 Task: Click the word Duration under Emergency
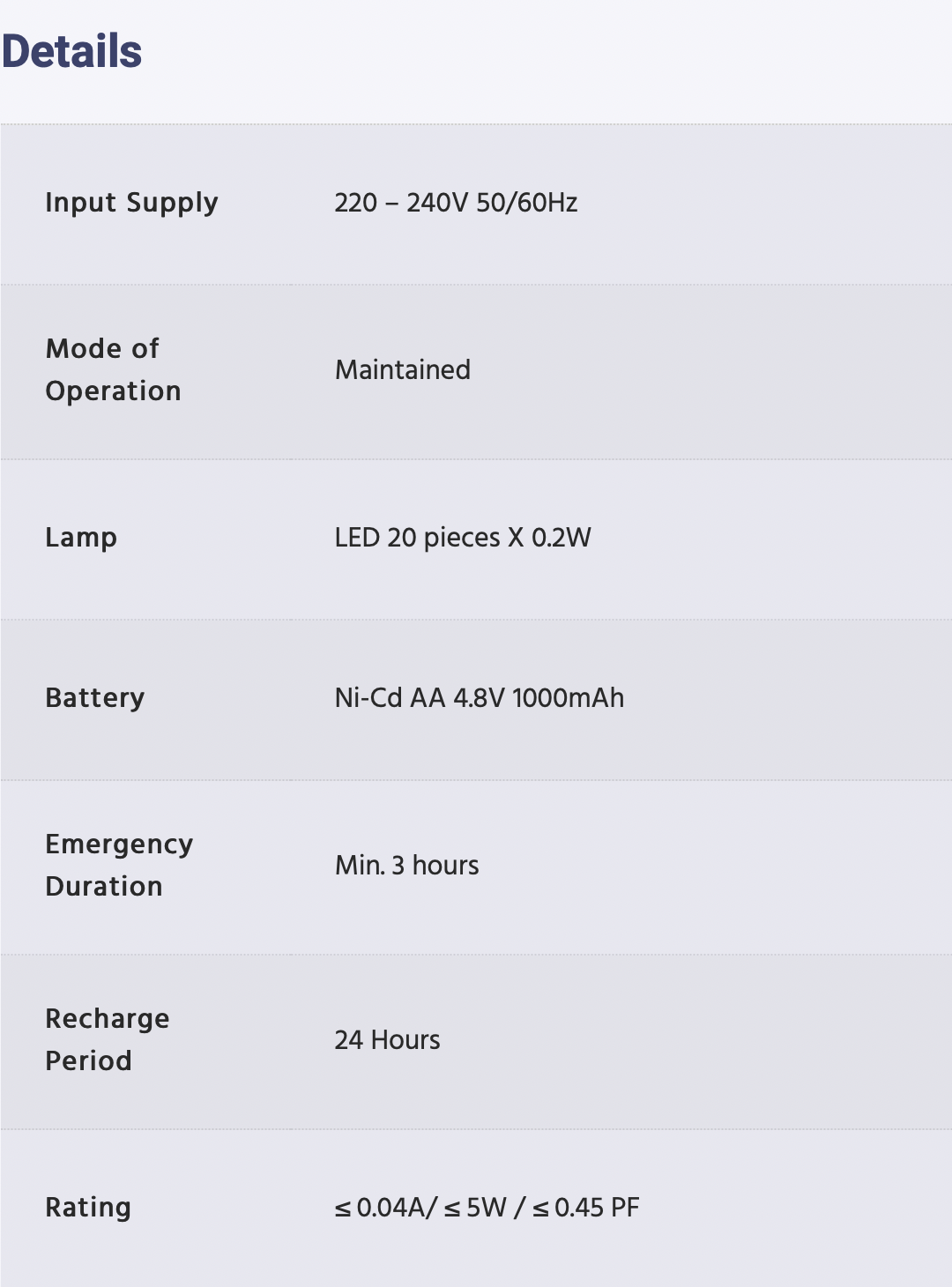pos(104,887)
